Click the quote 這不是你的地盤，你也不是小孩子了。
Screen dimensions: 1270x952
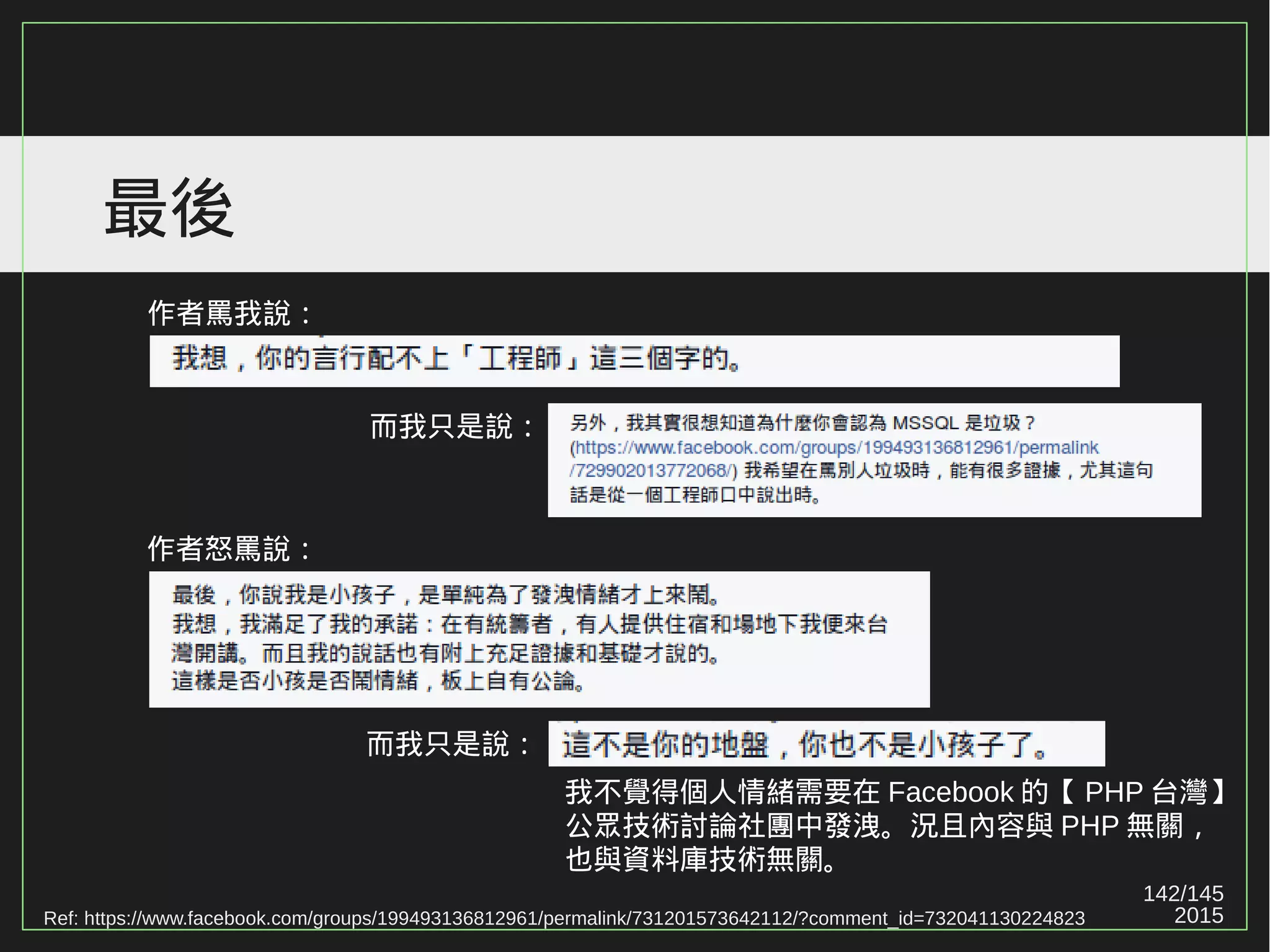[x=804, y=745]
